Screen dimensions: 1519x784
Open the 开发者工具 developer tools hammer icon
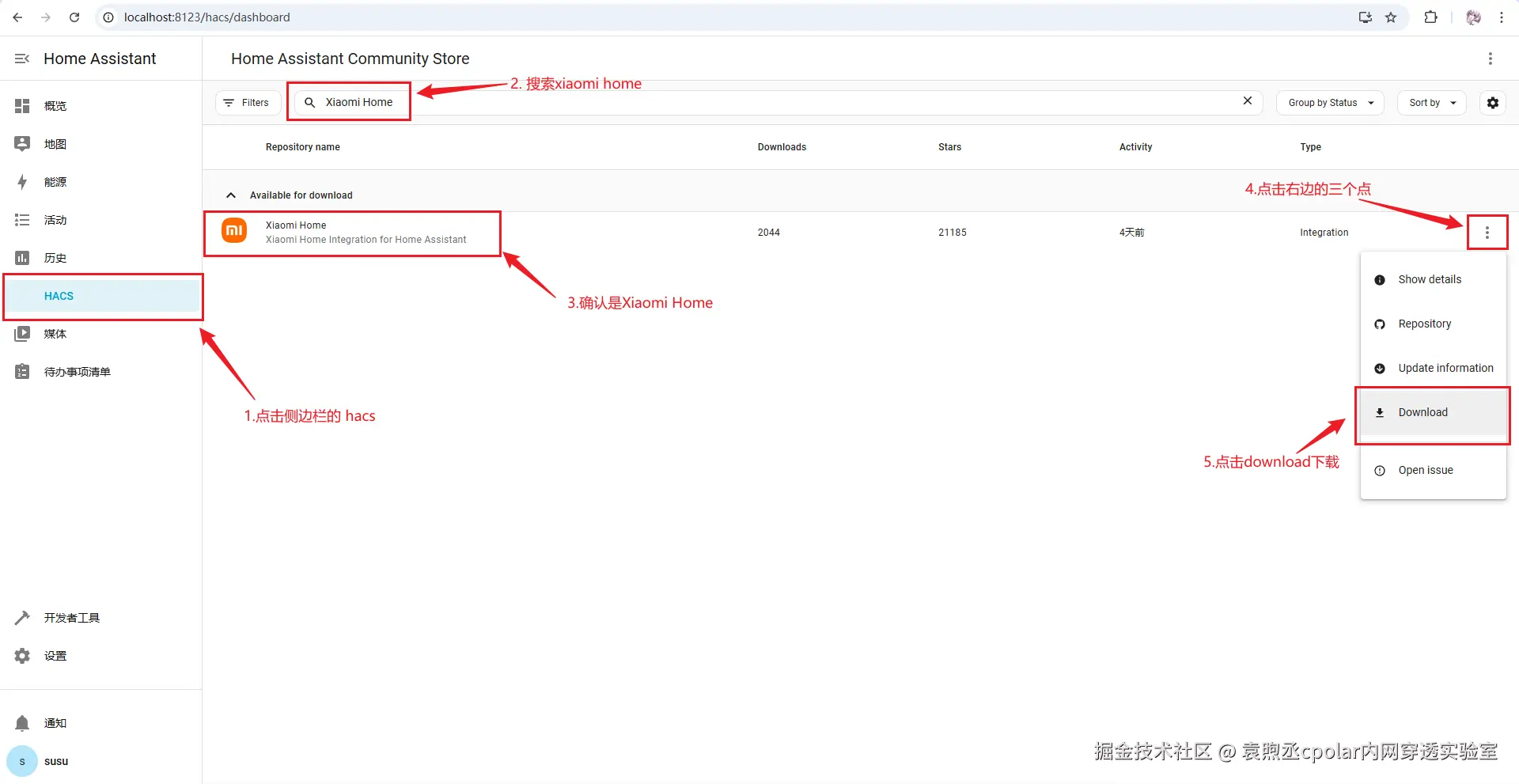click(x=22, y=618)
